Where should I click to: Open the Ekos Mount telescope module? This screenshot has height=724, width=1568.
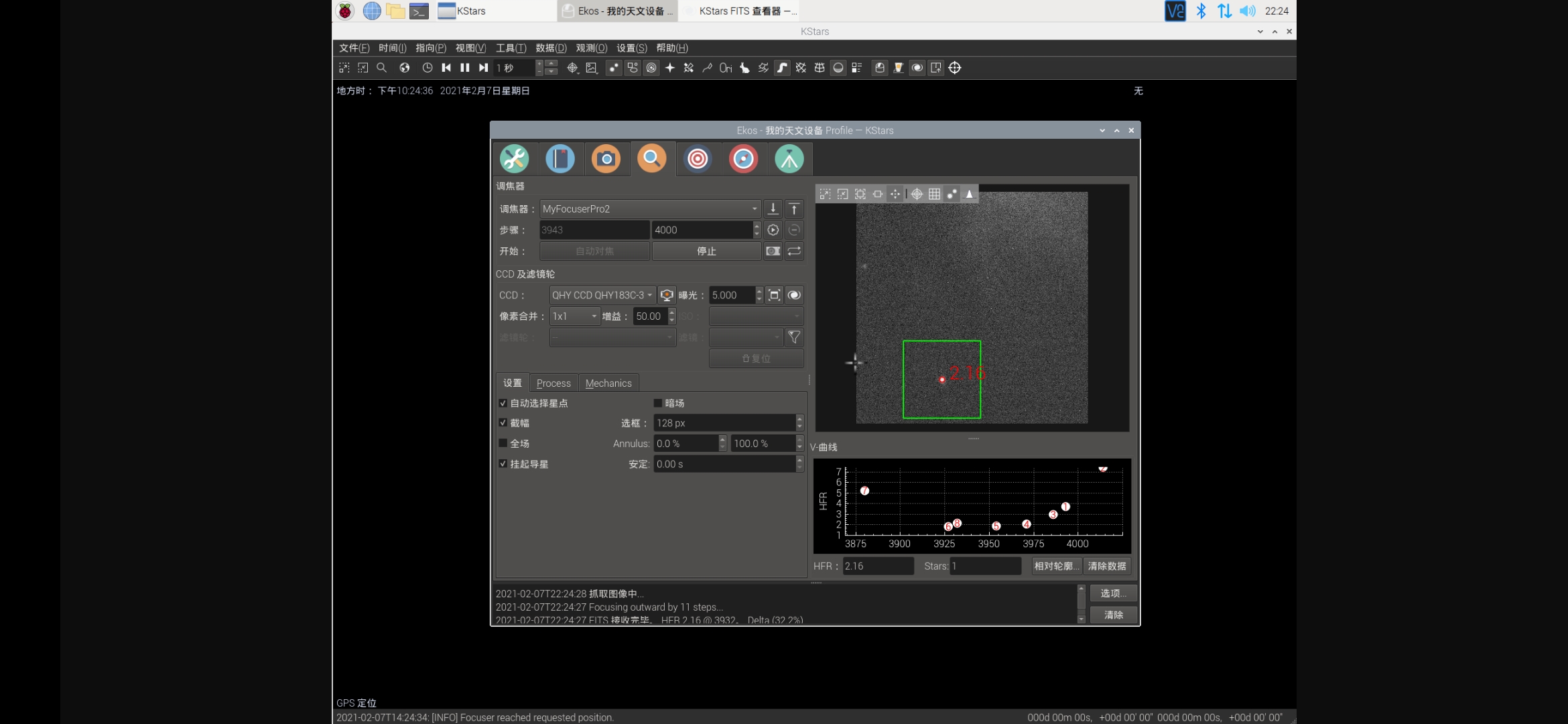[789, 159]
